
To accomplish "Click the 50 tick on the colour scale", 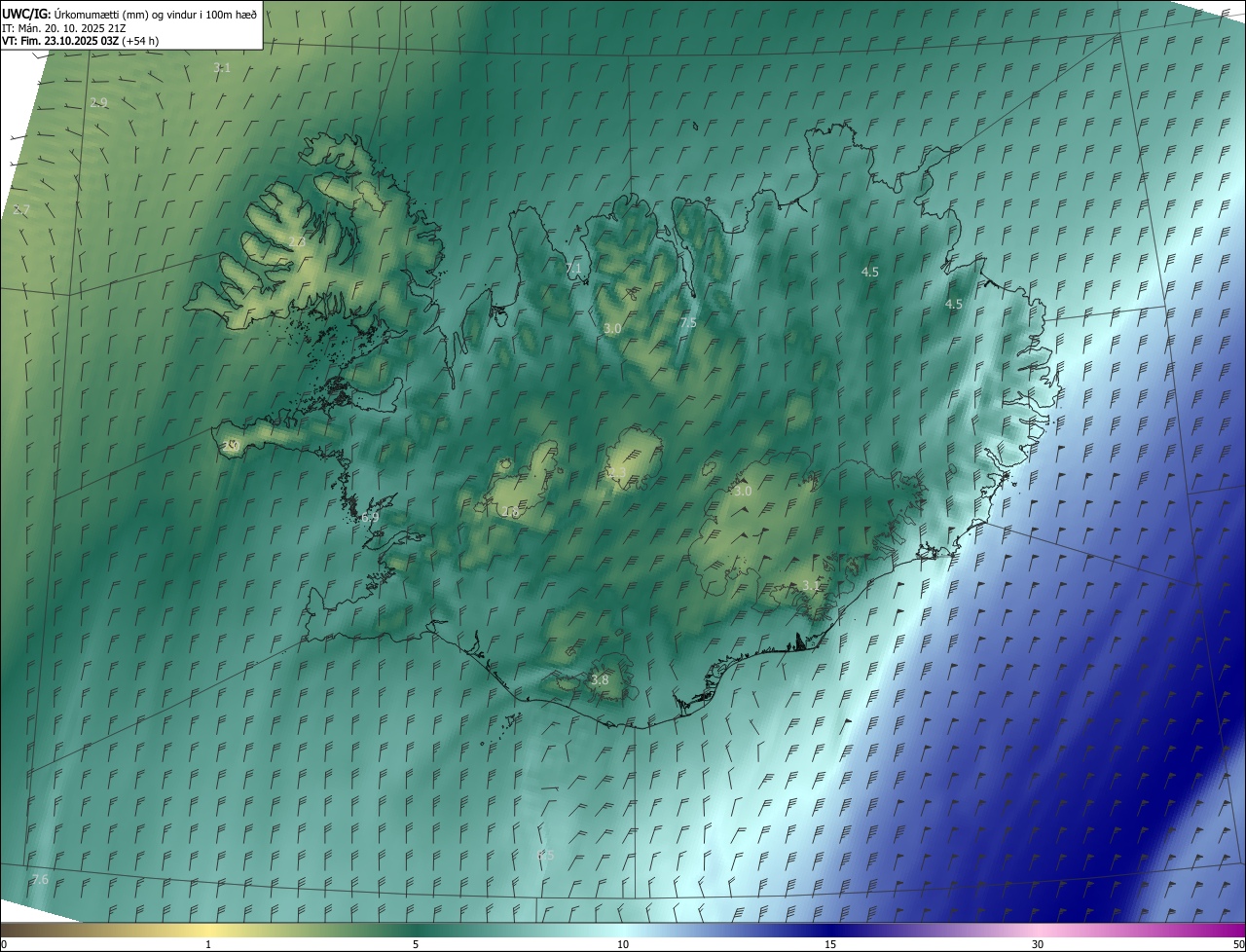I will click(x=1238, y=944).
